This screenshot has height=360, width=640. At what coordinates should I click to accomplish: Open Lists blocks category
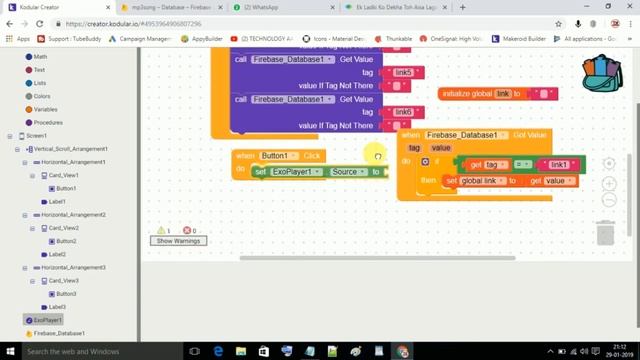(x=36, y=83)
